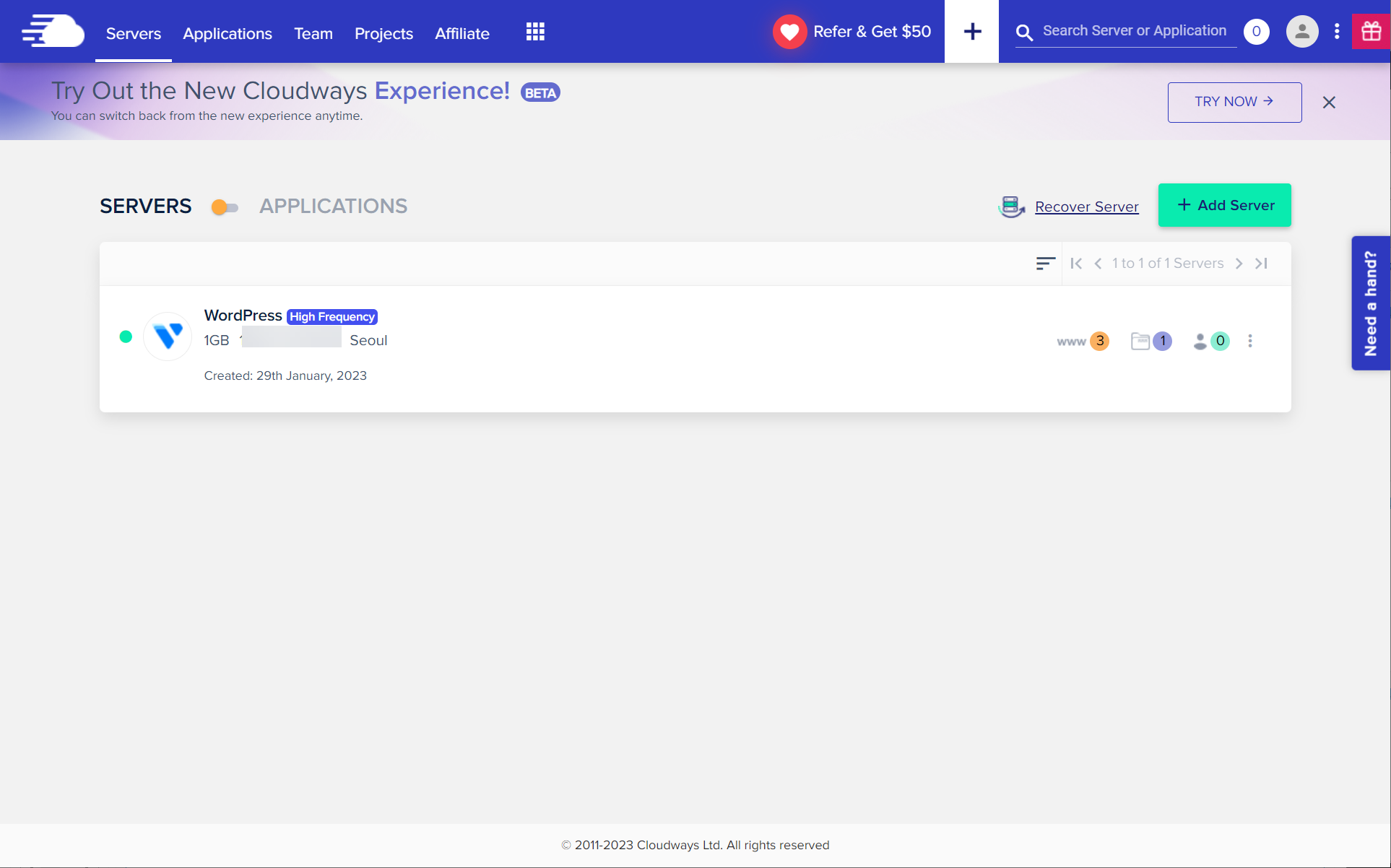This screenshot has height=868, width=1391.
Task: Click the www applications count icon
Action: click(x=1081, y=341)
